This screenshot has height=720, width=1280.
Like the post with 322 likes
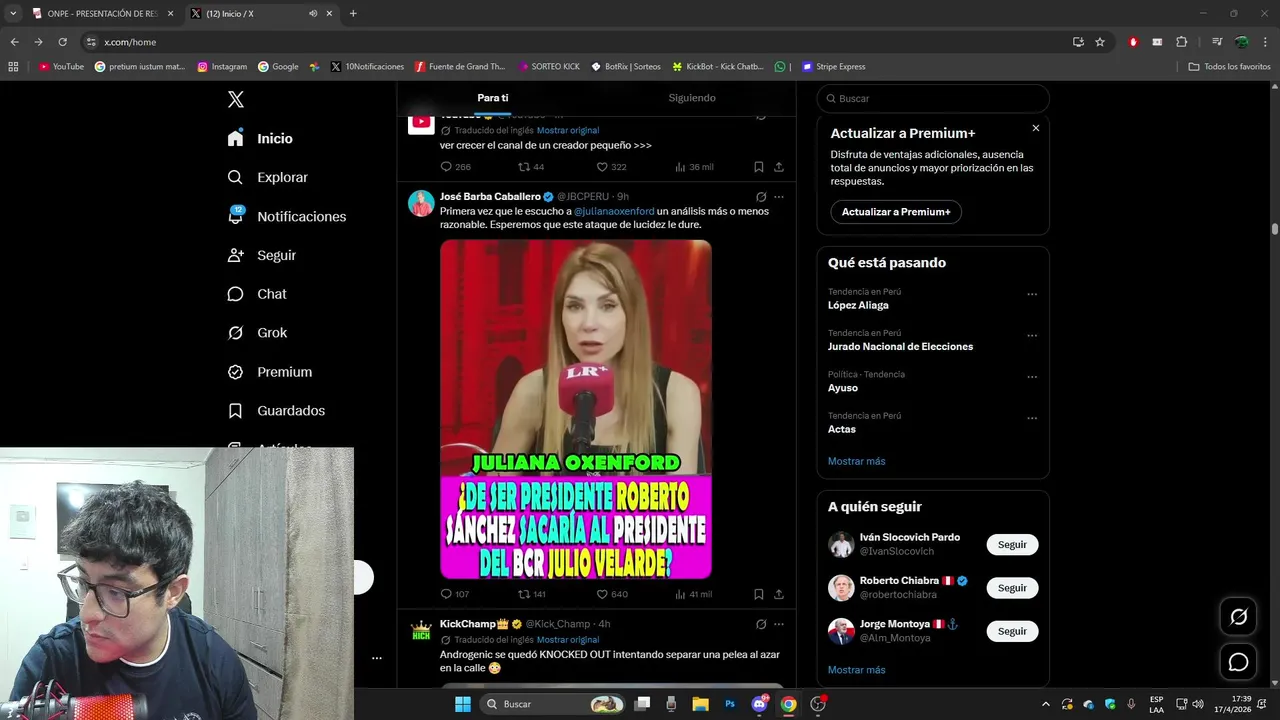pyautogui.click(x=611, y=167)
